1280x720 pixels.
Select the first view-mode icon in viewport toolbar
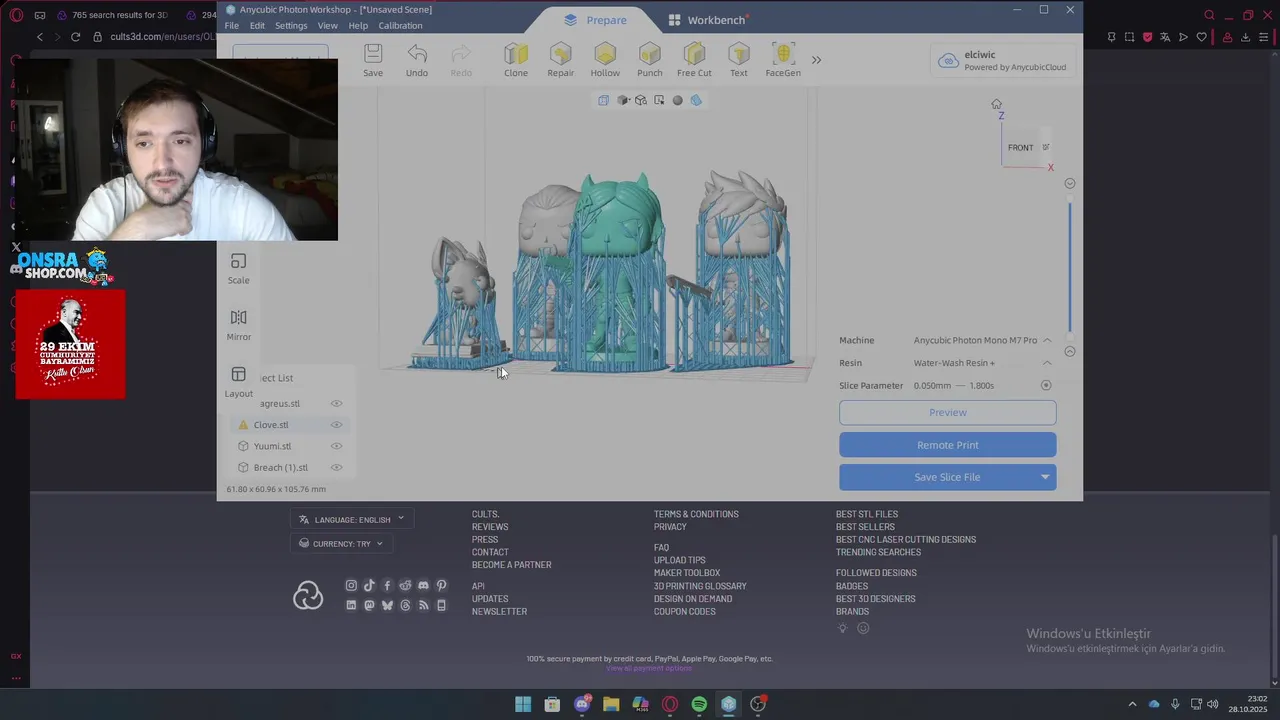(603, 100)
